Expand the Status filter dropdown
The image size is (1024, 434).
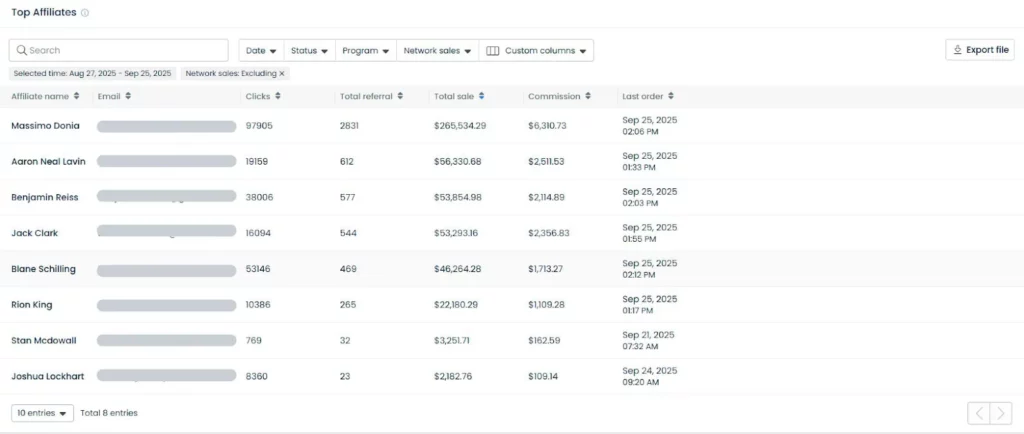[309, 50]
